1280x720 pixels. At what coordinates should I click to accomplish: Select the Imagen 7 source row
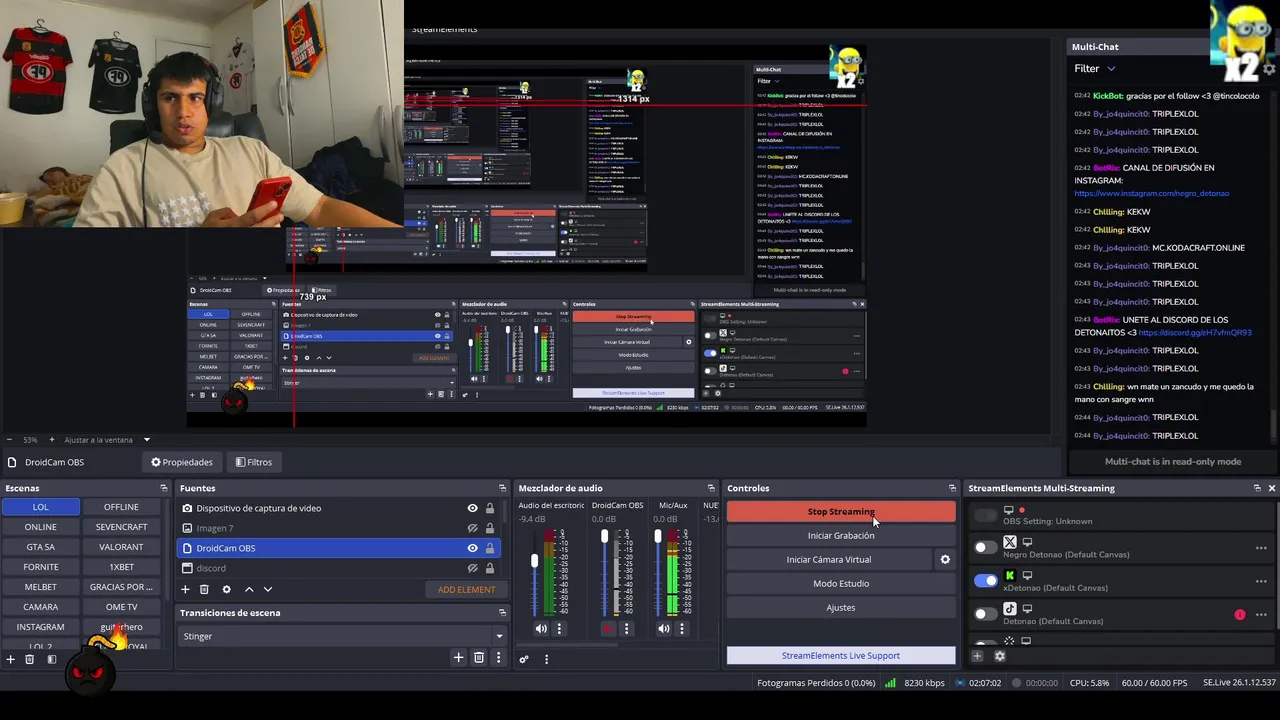pos(339,528)
